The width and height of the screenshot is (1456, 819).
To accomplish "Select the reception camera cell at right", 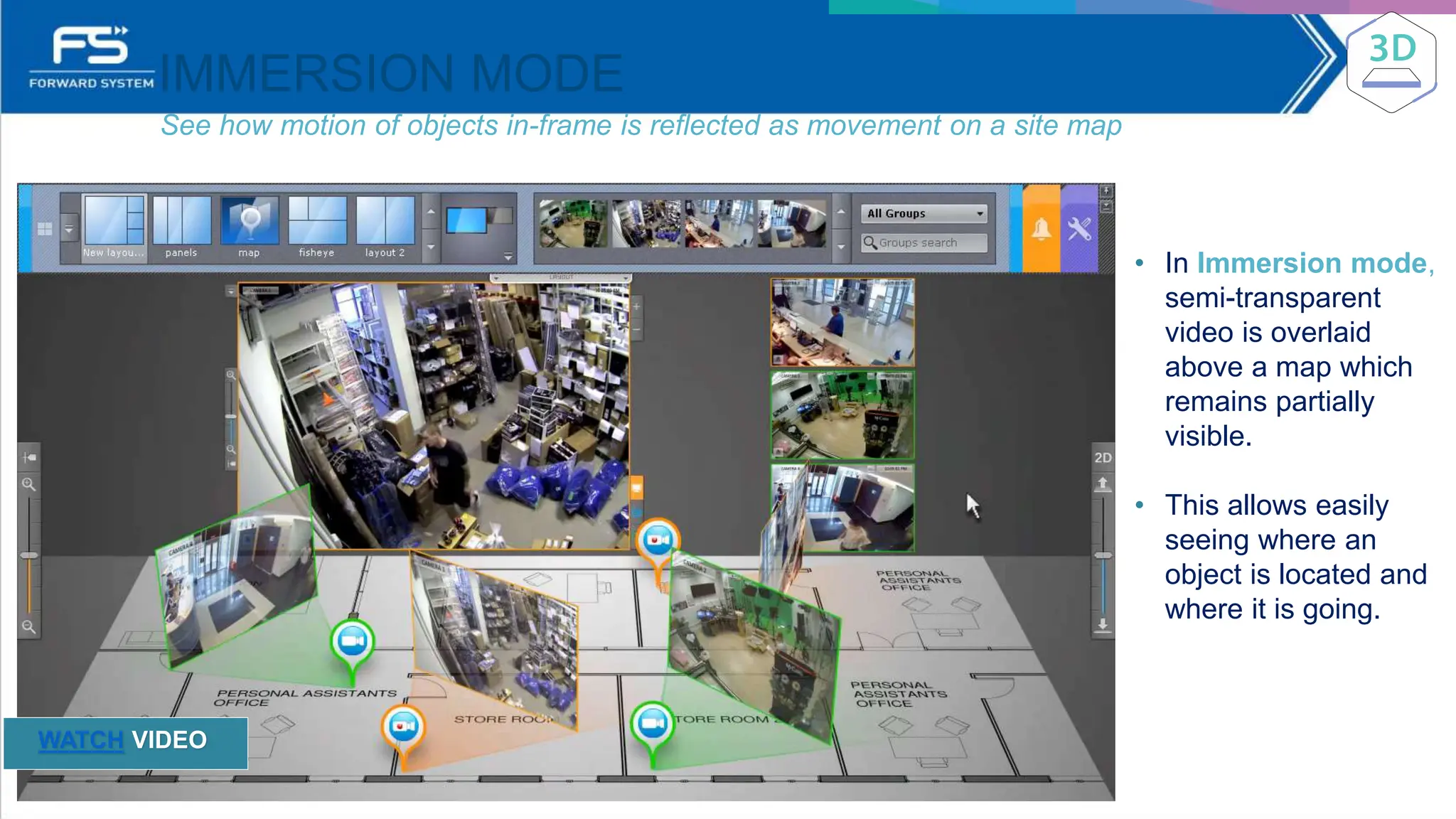I will 842,322.
